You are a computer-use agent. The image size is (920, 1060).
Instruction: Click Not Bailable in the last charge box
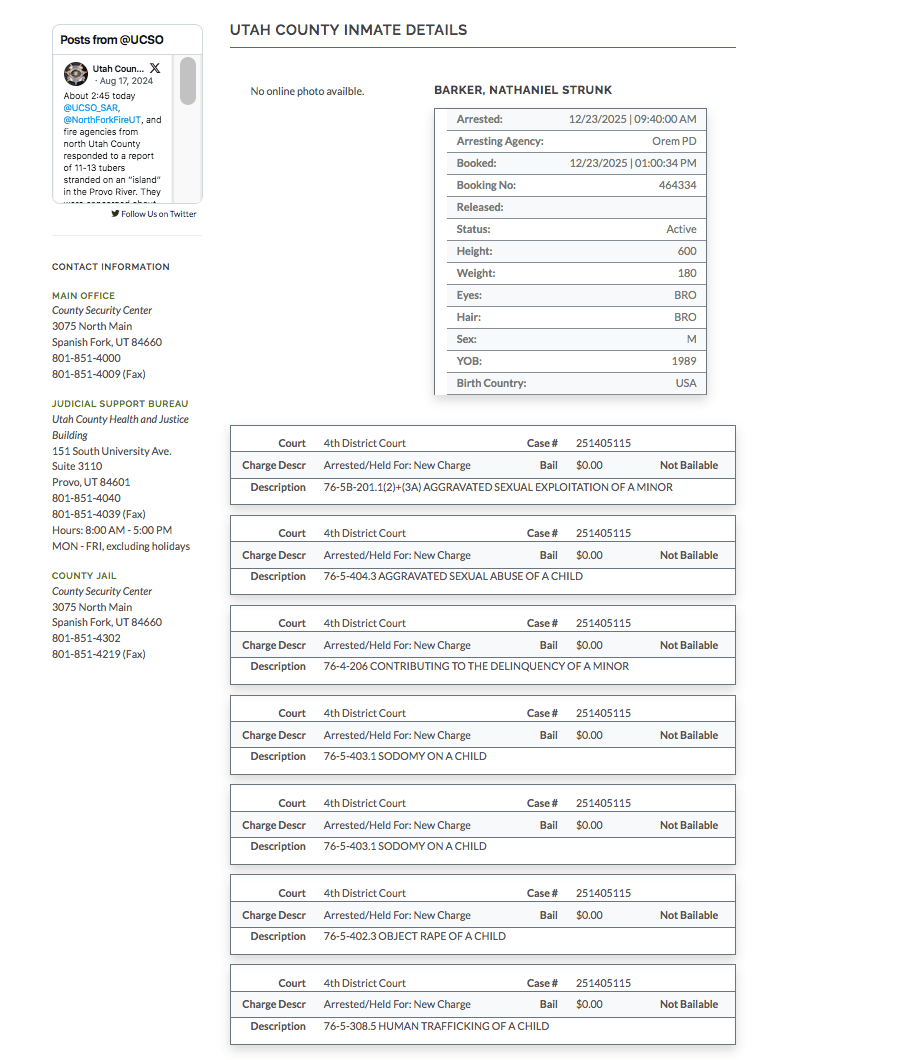tap(688, 1004)
